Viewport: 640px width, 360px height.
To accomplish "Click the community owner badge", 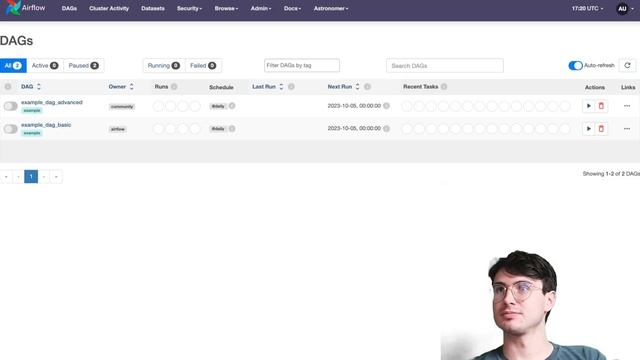I will point(122,107).
